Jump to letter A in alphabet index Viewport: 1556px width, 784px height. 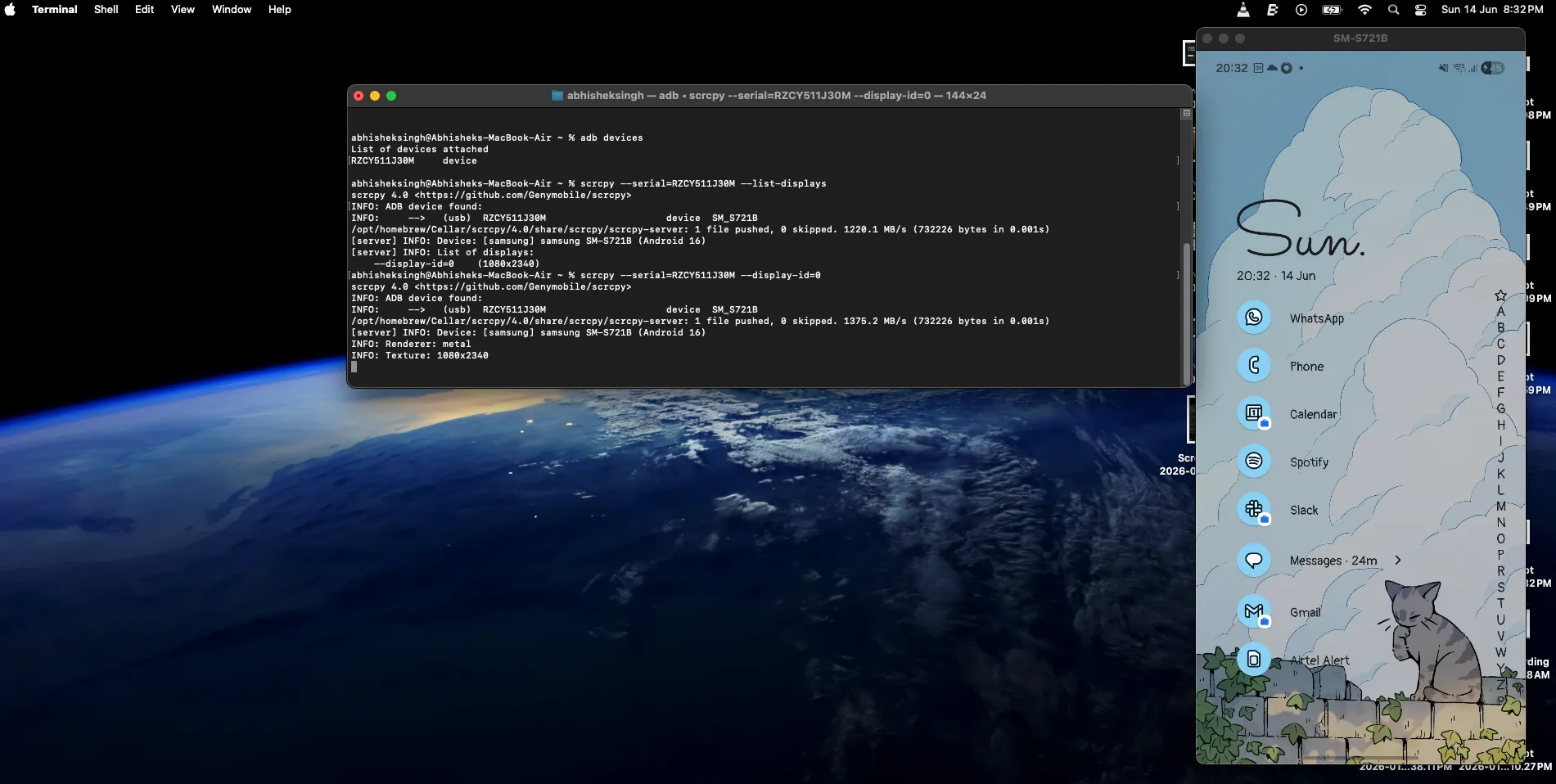click(1500, 311)
